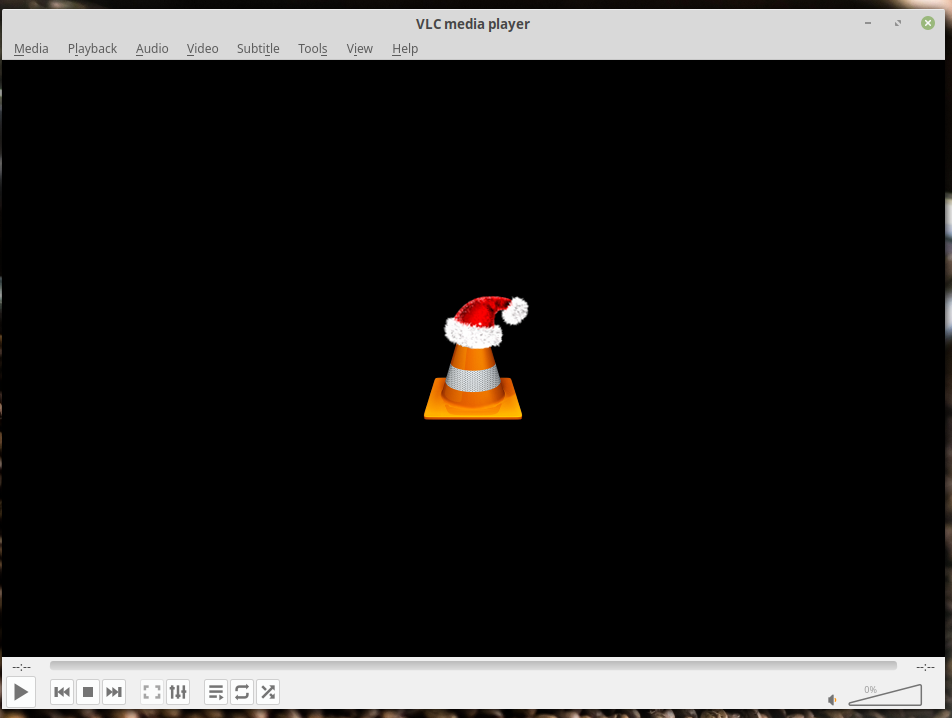Show the playlist panel
Image resolution: width=952 pixels, height=718 pixels.
[x=216, y=692]
